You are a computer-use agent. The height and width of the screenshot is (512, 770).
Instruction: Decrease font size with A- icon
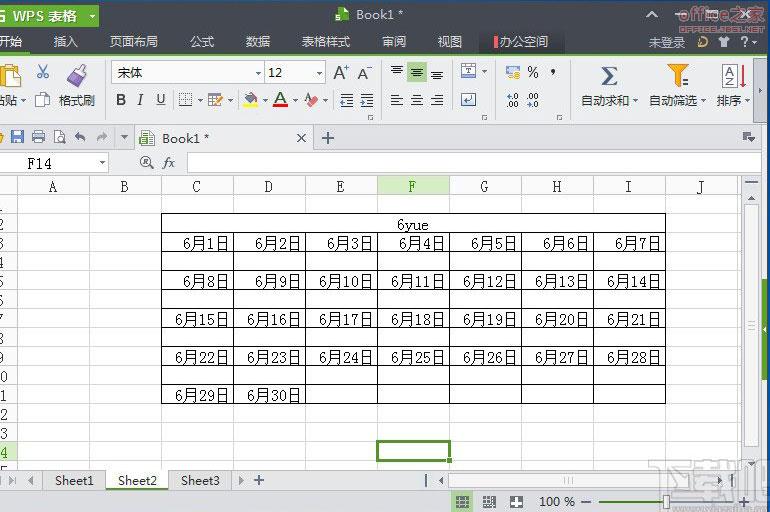pyautogui.click(x=364, y=73)
